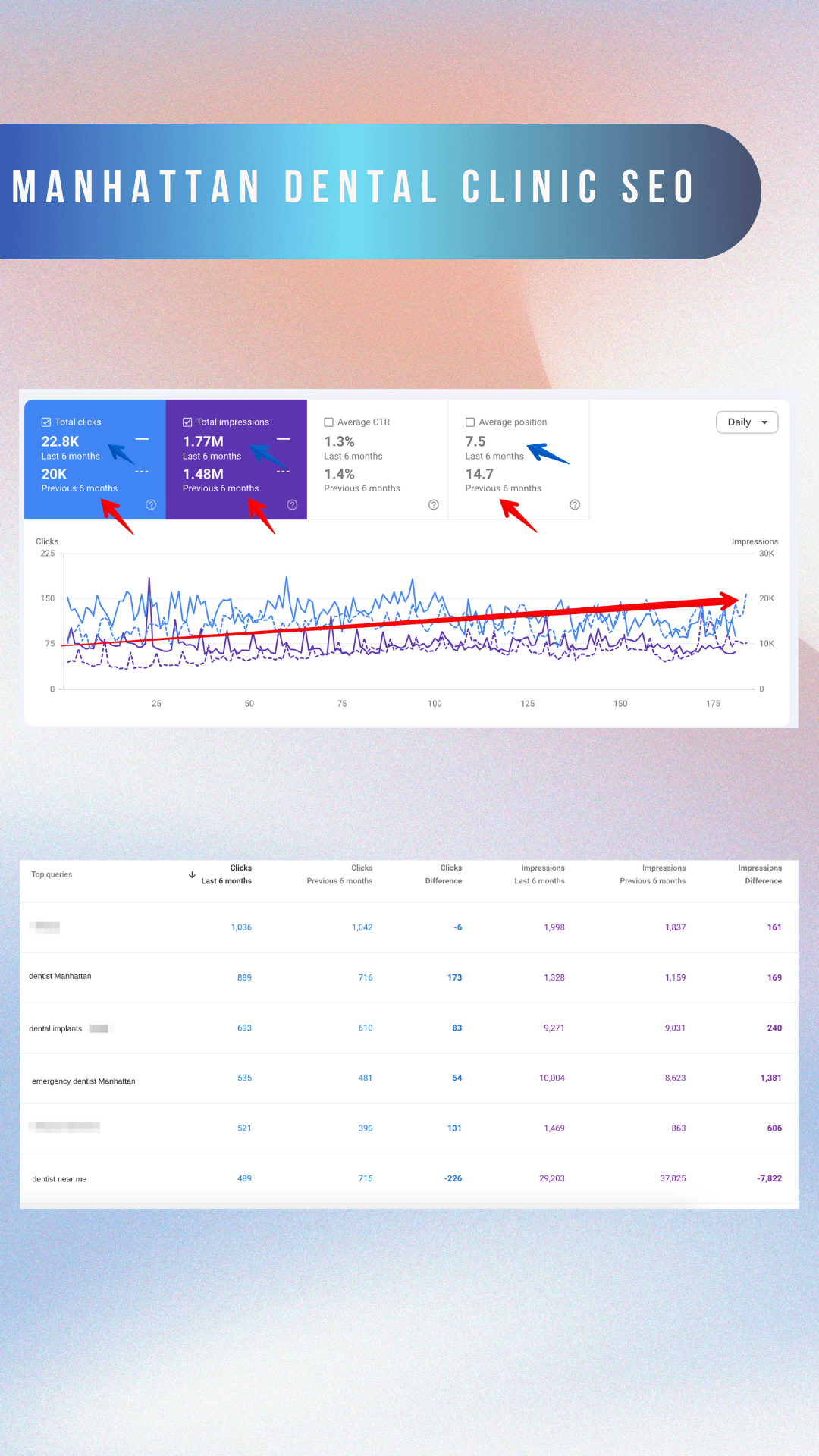Open the 'dentist near me' query
Viewport: 819px width, 1456px height.
pyautogui.click(x=59, y=1179)
